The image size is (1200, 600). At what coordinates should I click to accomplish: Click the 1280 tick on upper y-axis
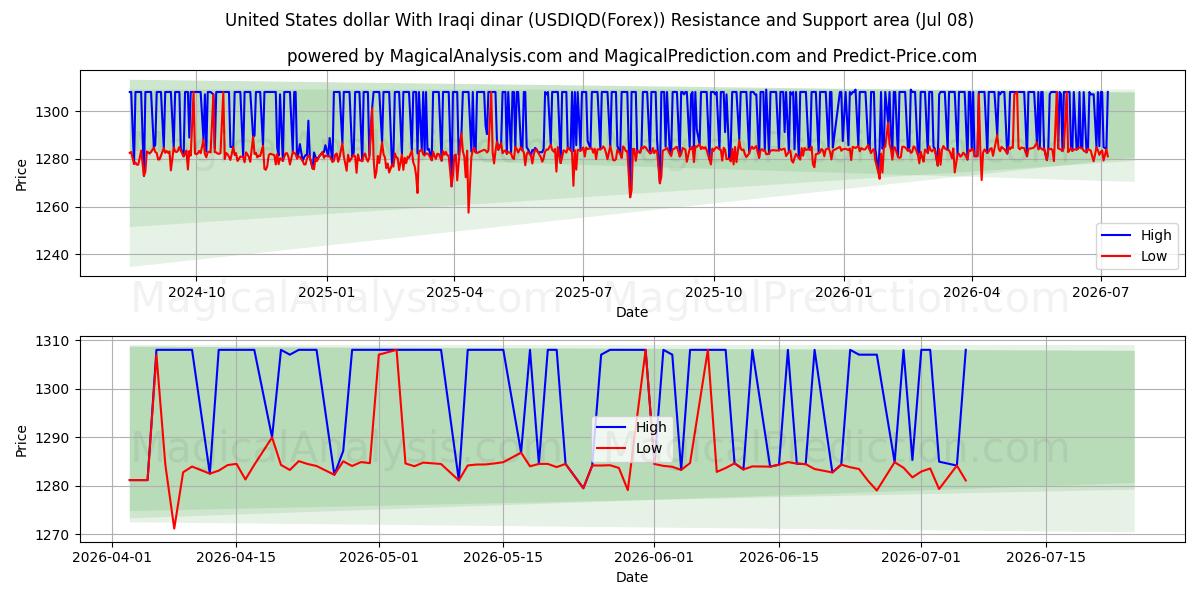[x=54, y=160]
